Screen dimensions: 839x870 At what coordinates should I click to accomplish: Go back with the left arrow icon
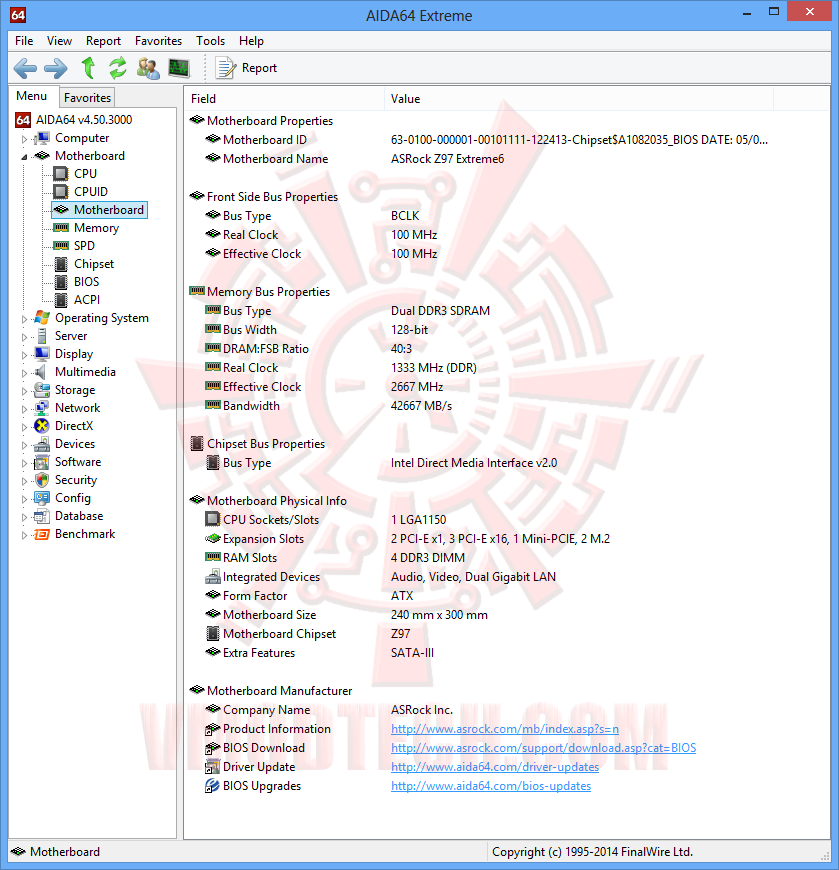click(25, 68)
